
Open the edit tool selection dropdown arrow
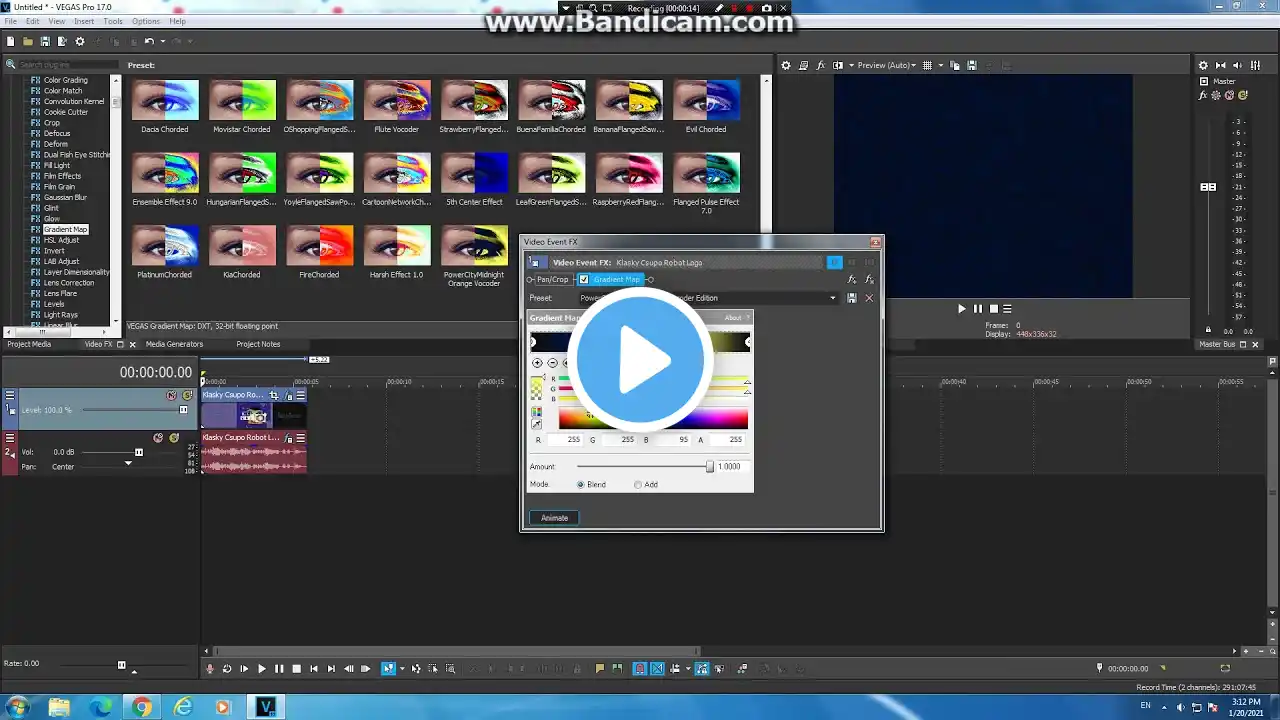pyautogui.click(x=400, y=669)
